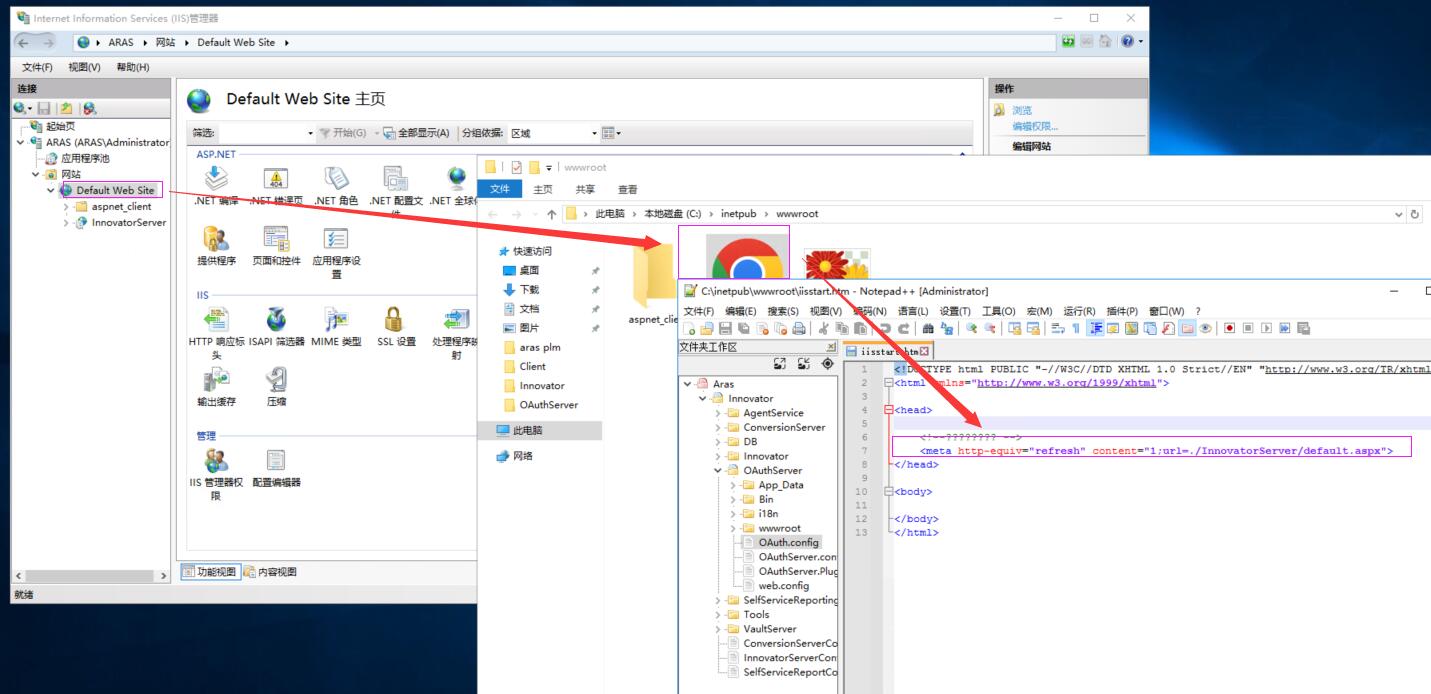Screen dimensions: 1431x694
Task: Switch to the 查看 ribbon tab in Explorer
Action: 628,189
